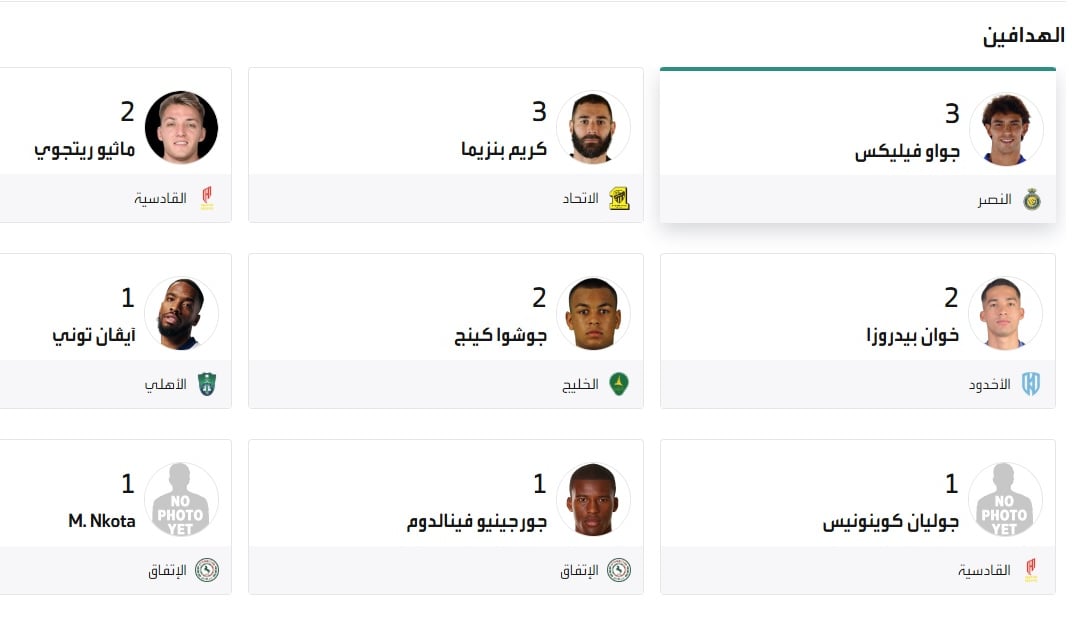Open جوشوا كينج player name link

click(500, 336)
